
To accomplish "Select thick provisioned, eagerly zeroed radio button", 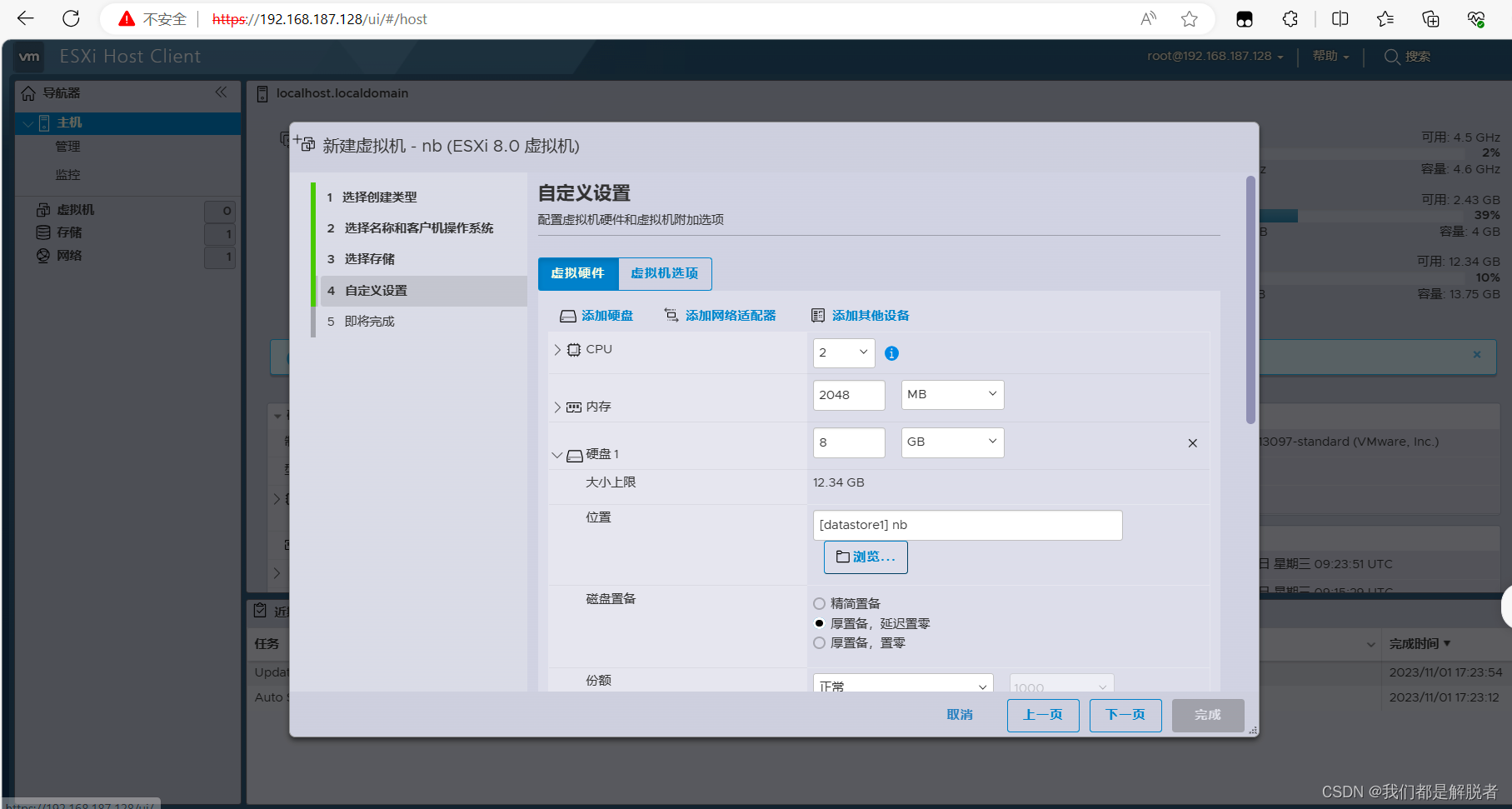I will pyautogui.click(x=820, y=642).
